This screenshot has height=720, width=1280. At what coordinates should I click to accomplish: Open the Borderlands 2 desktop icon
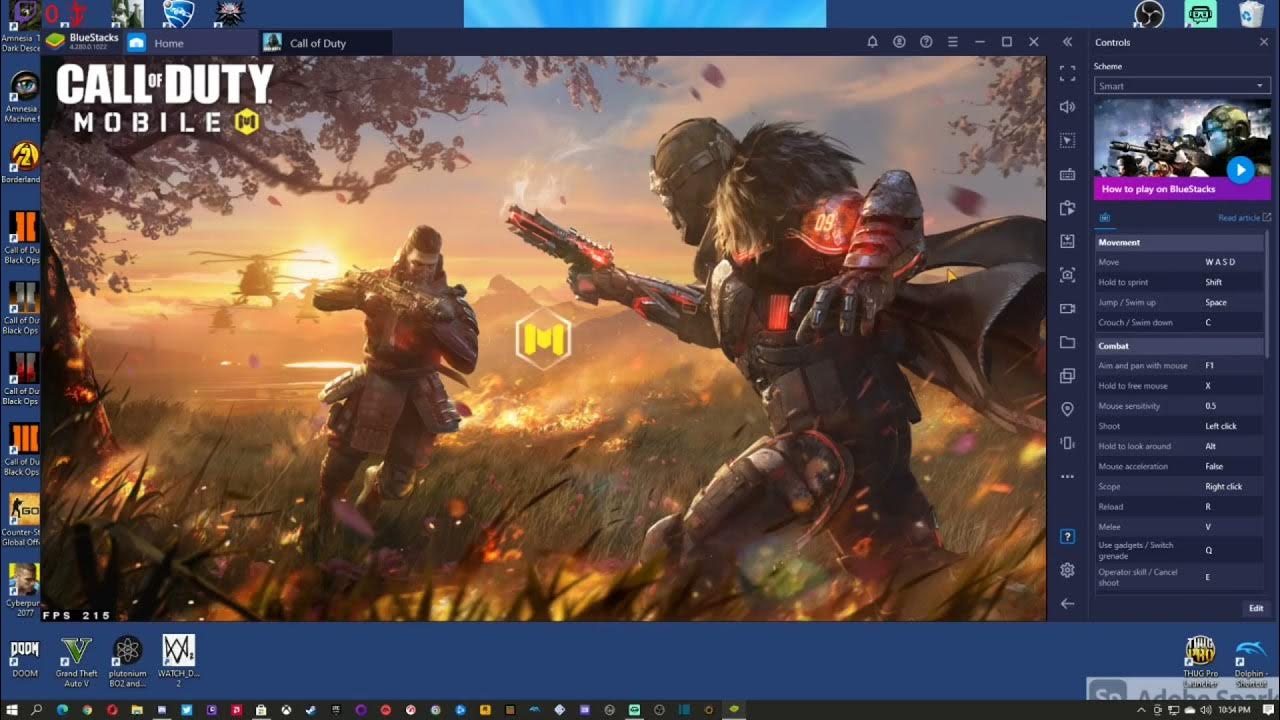22,163
